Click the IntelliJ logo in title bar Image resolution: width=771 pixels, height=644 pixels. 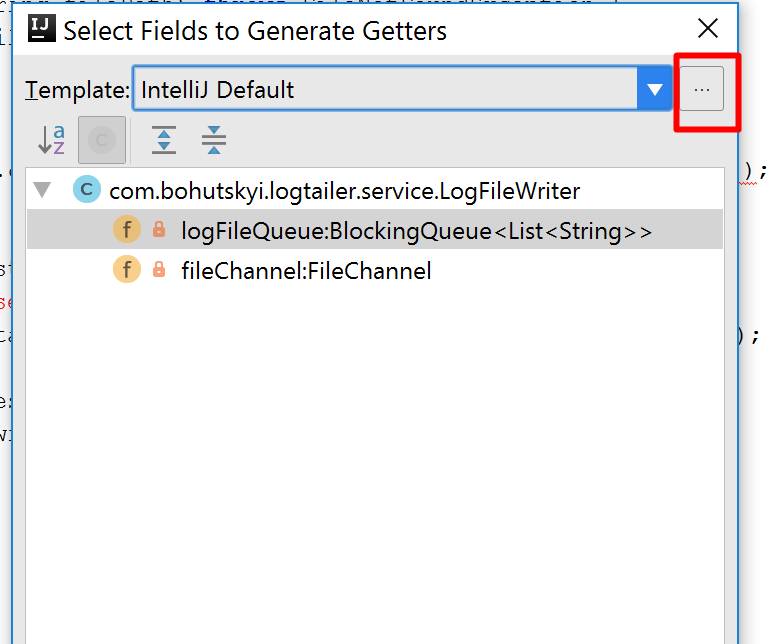pyautogui.click(x=42, y=29)
